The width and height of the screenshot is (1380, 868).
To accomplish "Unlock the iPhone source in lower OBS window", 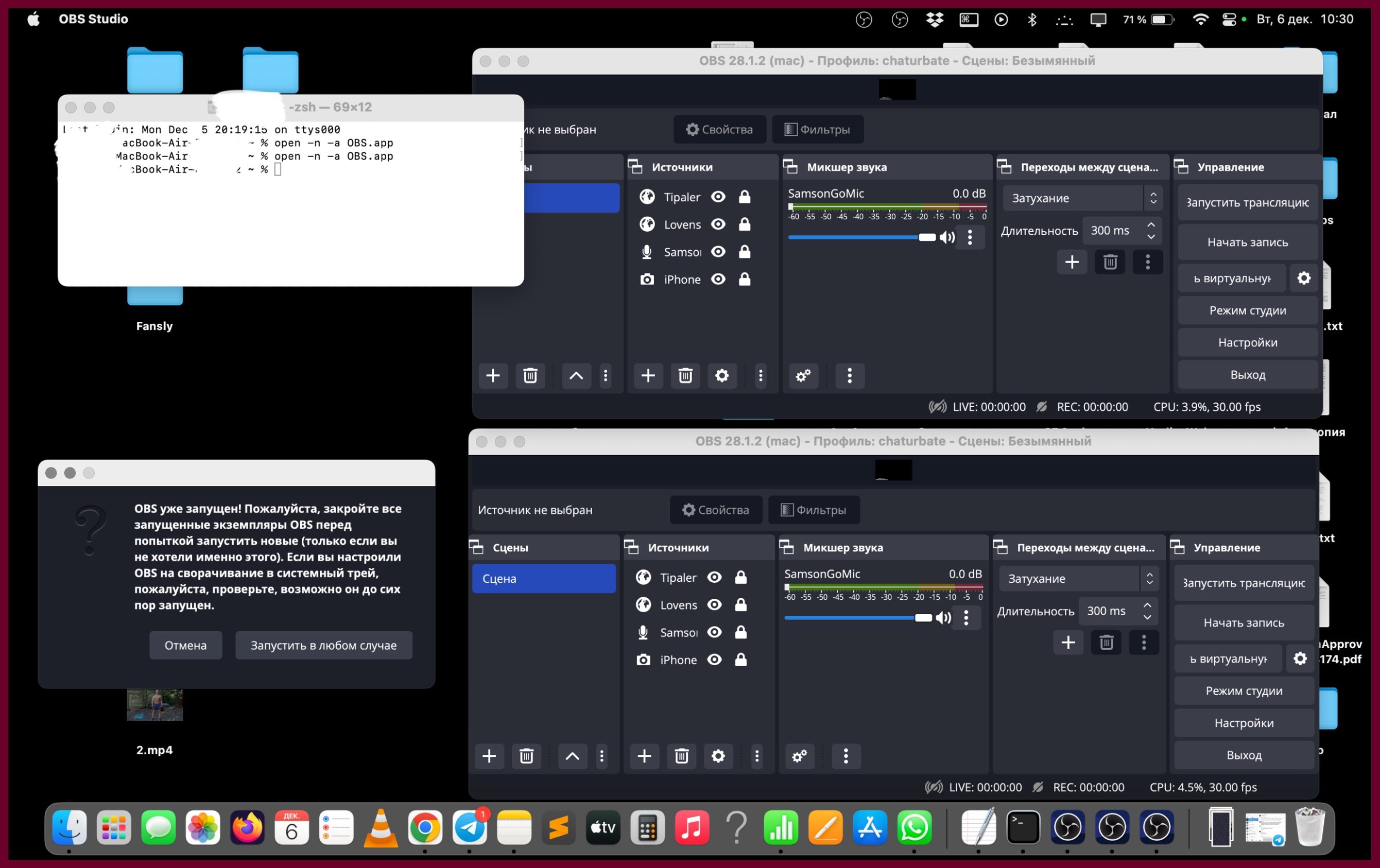I will click(740, 659).
